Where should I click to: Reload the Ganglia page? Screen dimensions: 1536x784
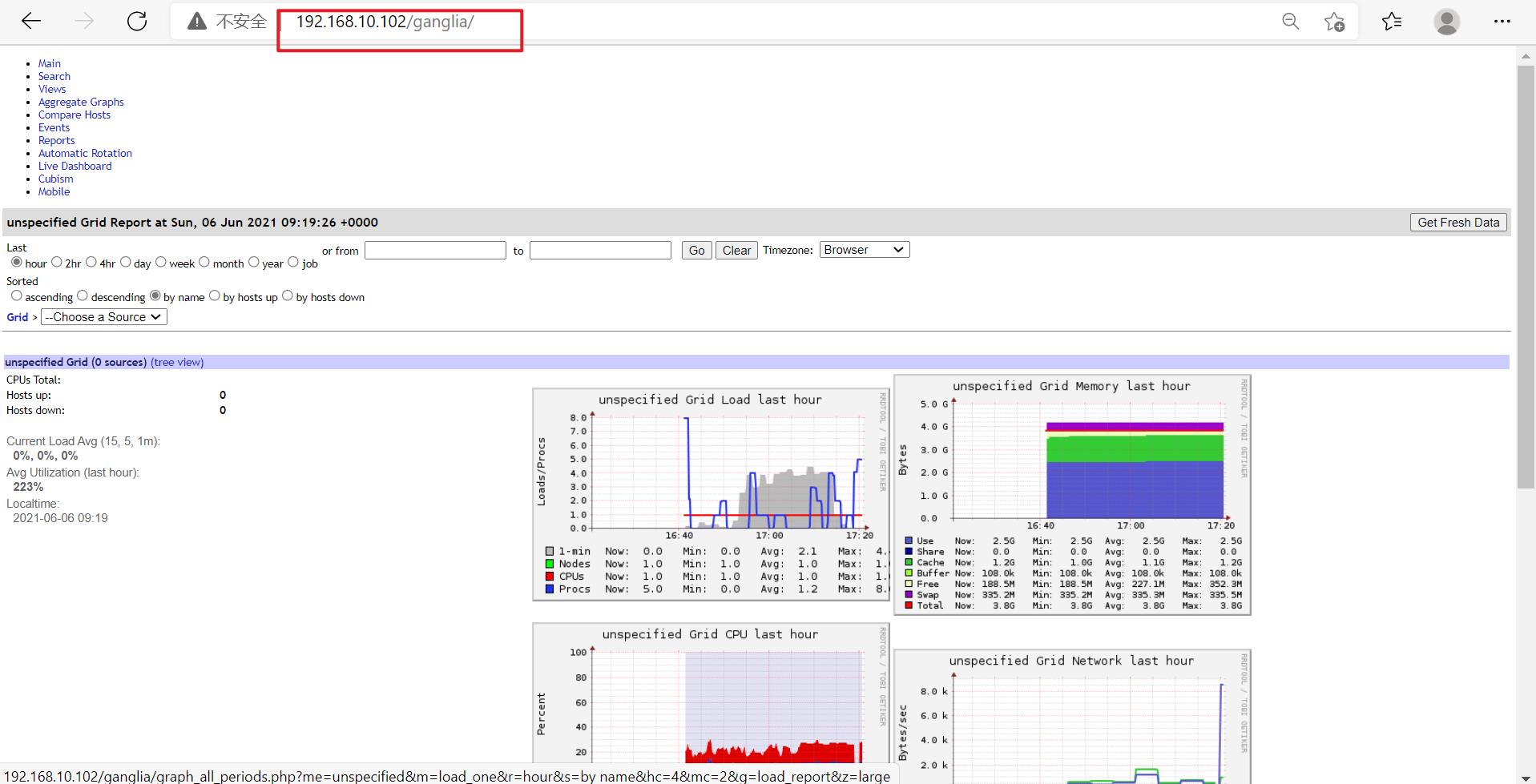(x=137, y=22)
